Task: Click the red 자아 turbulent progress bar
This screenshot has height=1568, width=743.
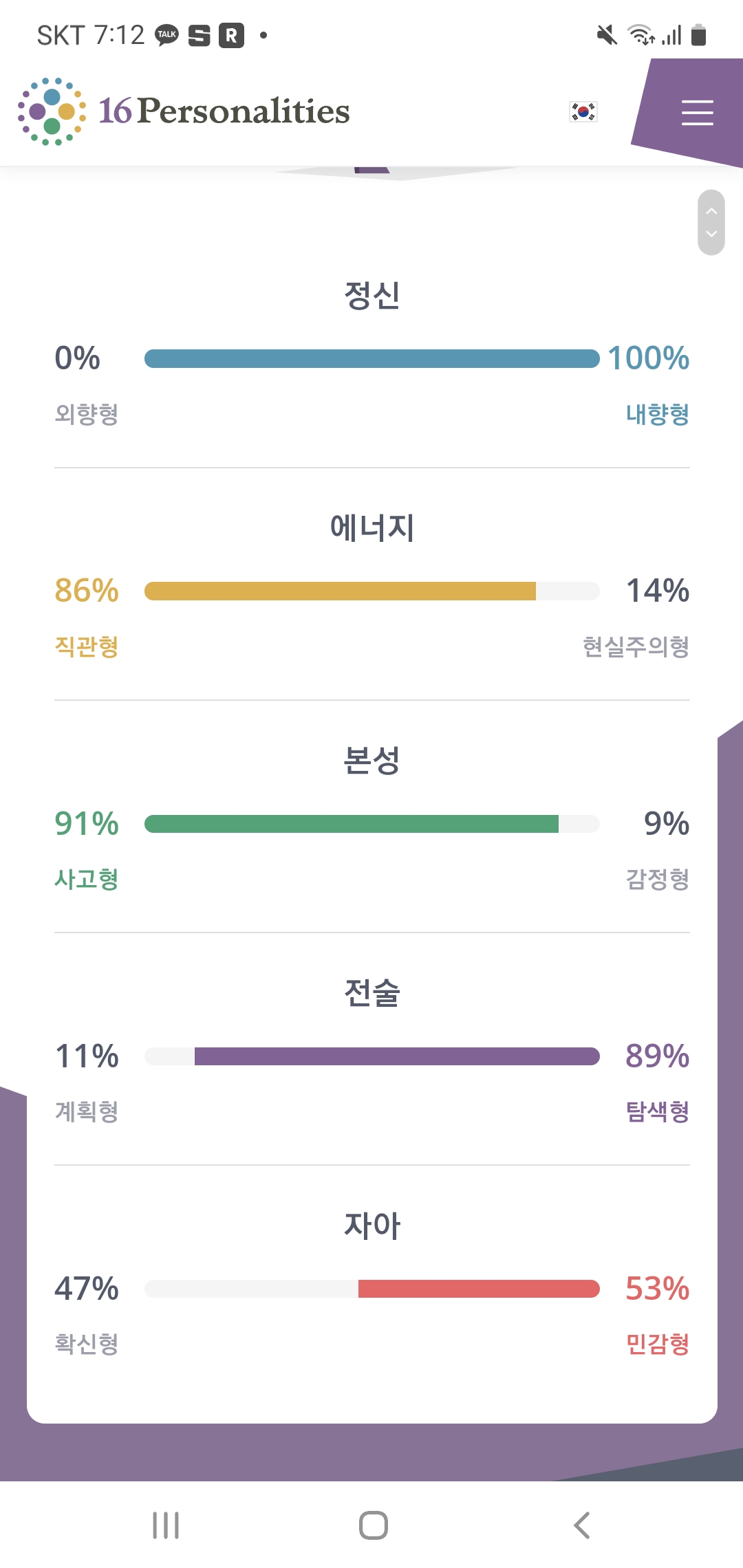Action: click(479, 1288)
